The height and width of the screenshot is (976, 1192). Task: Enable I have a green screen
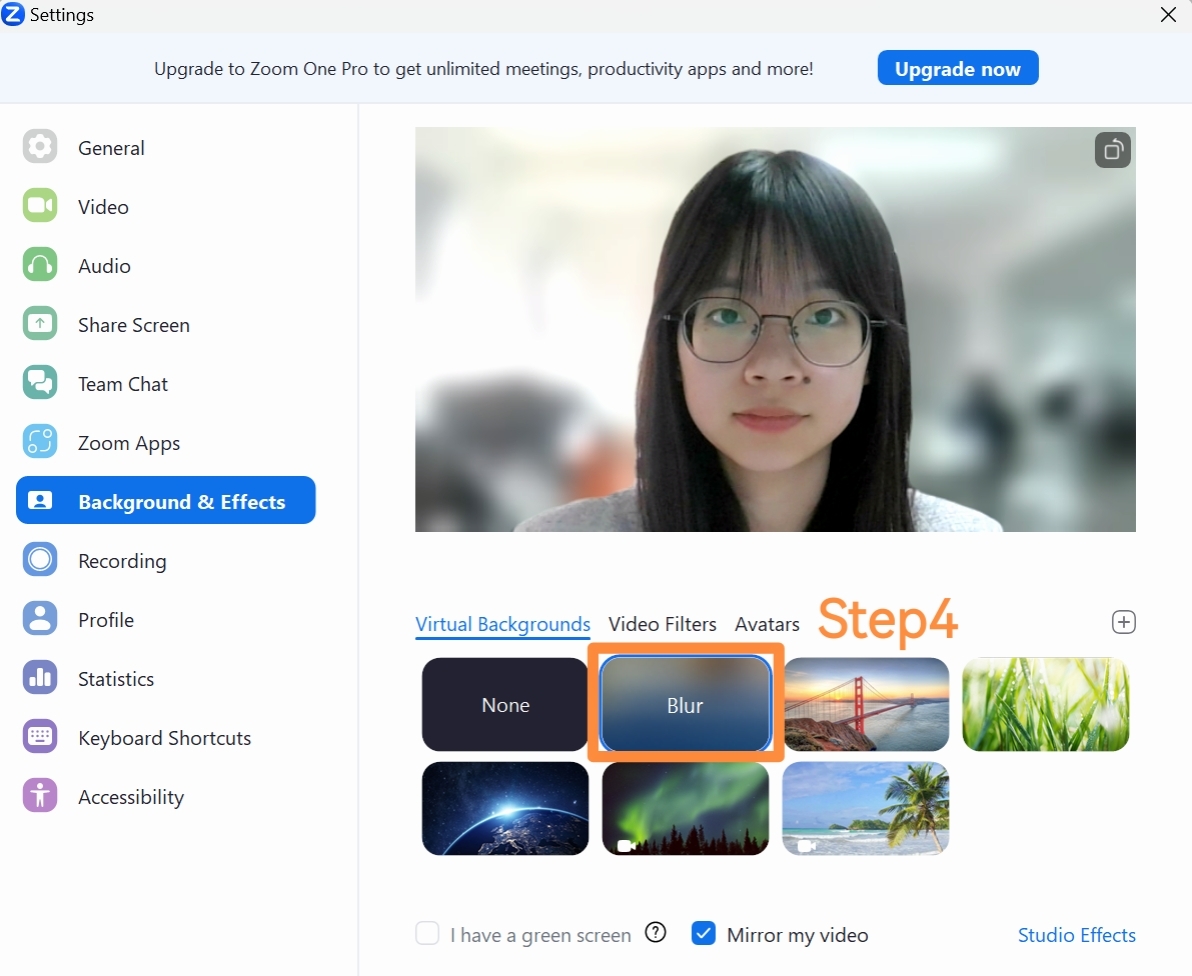(427, 933)
